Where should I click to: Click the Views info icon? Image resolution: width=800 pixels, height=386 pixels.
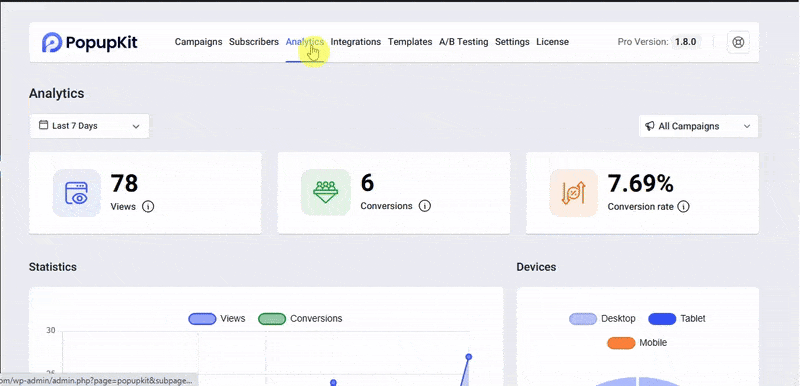pos(148,207)
